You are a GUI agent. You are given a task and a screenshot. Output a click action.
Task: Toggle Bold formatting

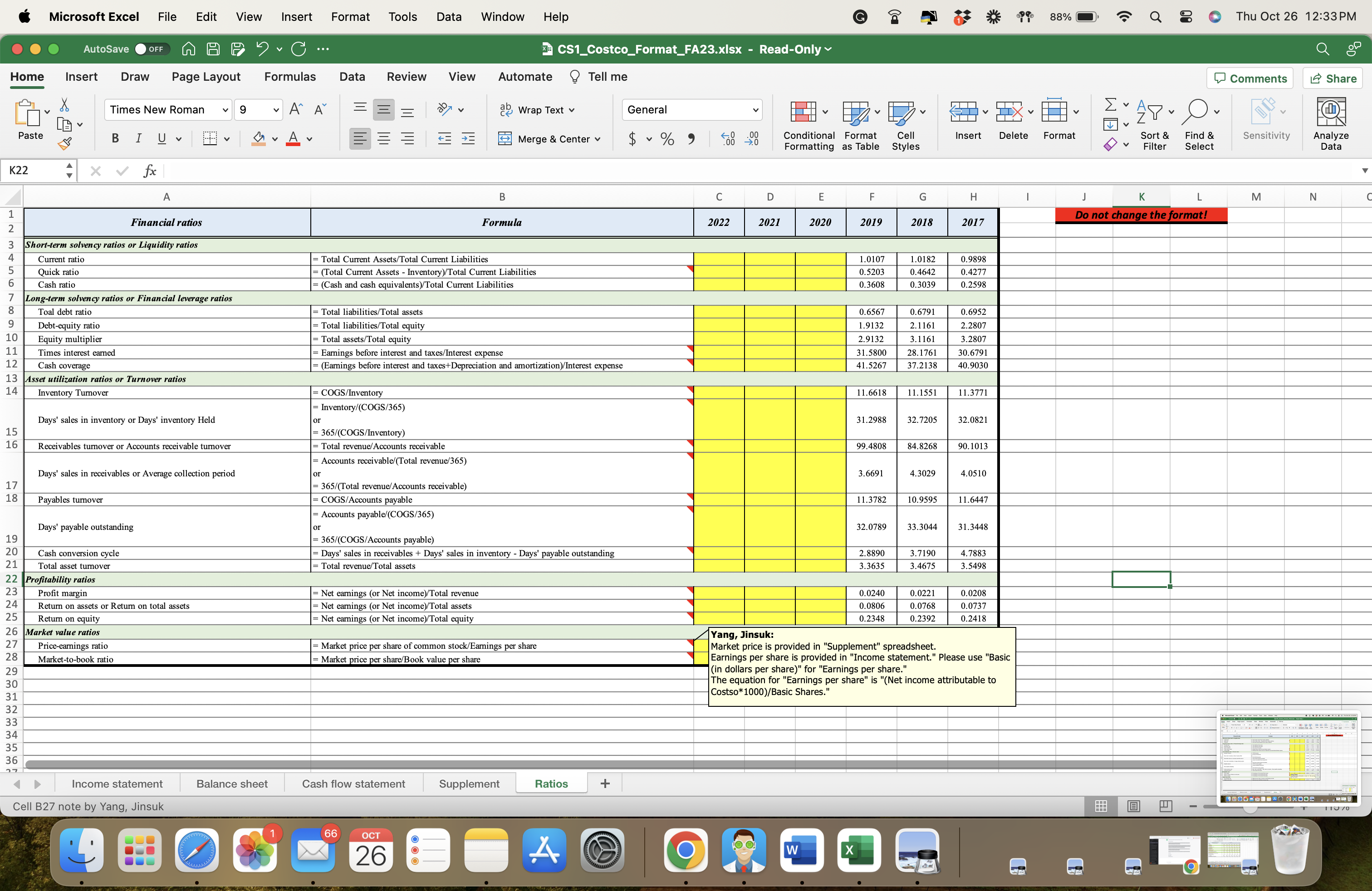[x=115, y=139]
